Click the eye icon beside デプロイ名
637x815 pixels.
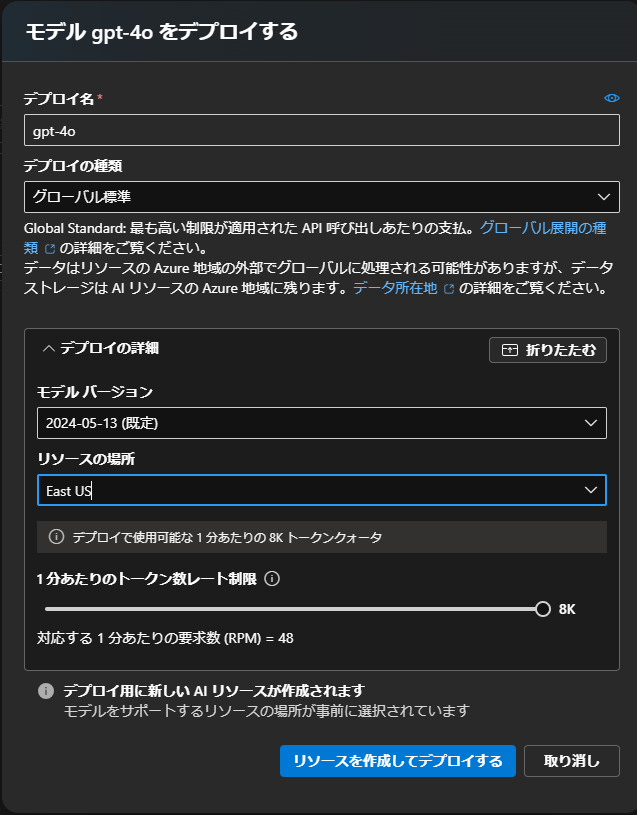[x=612, y=98]
